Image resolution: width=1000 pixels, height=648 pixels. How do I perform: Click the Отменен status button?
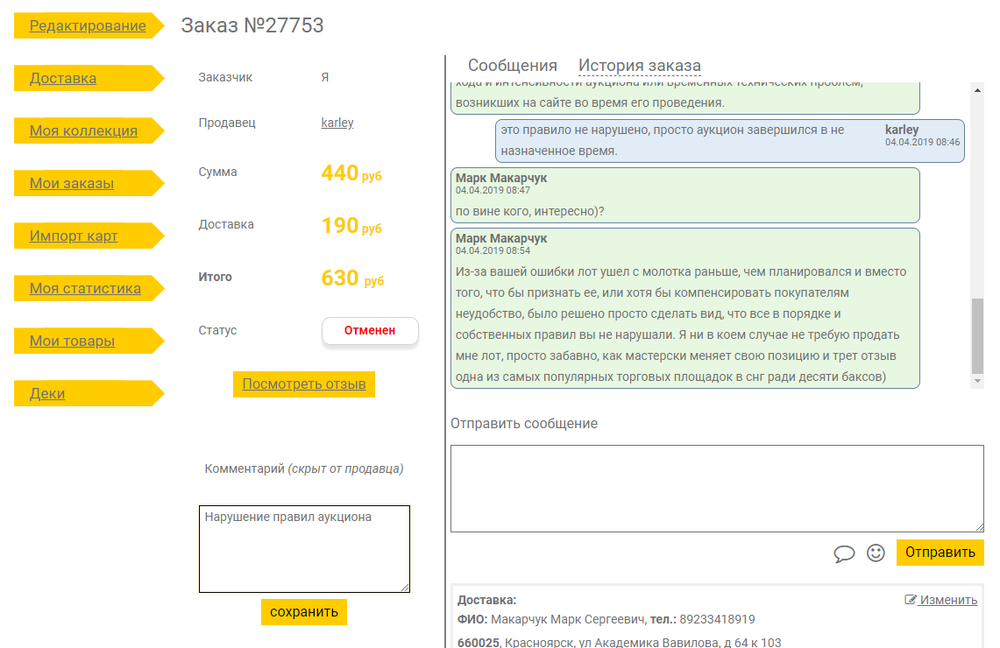[x=369, y=330]
